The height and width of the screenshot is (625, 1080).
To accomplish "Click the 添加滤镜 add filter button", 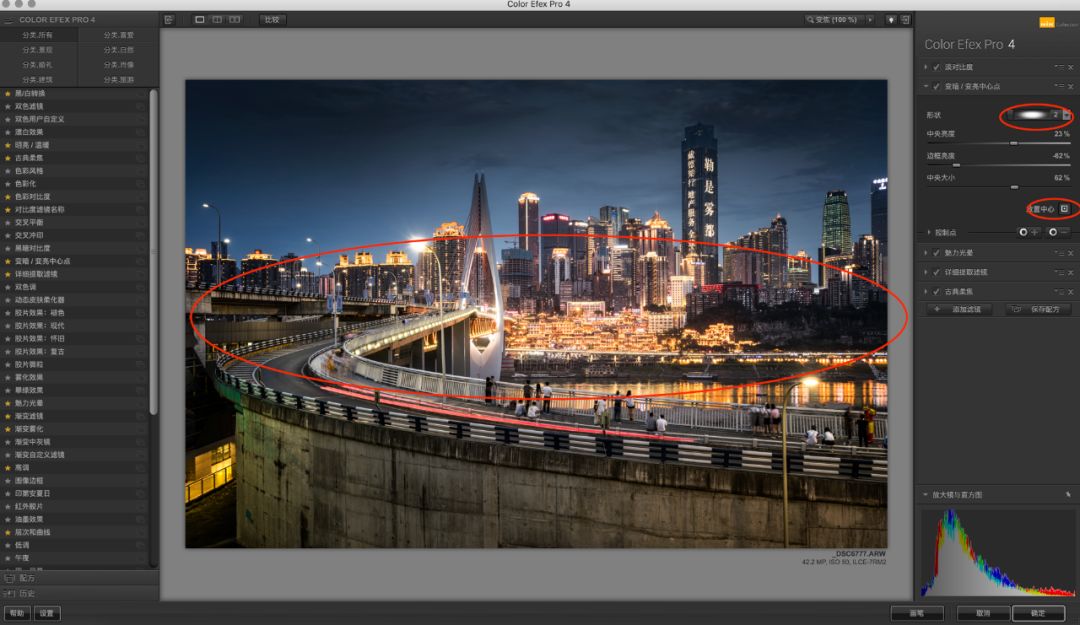I will tap(960, 310).
